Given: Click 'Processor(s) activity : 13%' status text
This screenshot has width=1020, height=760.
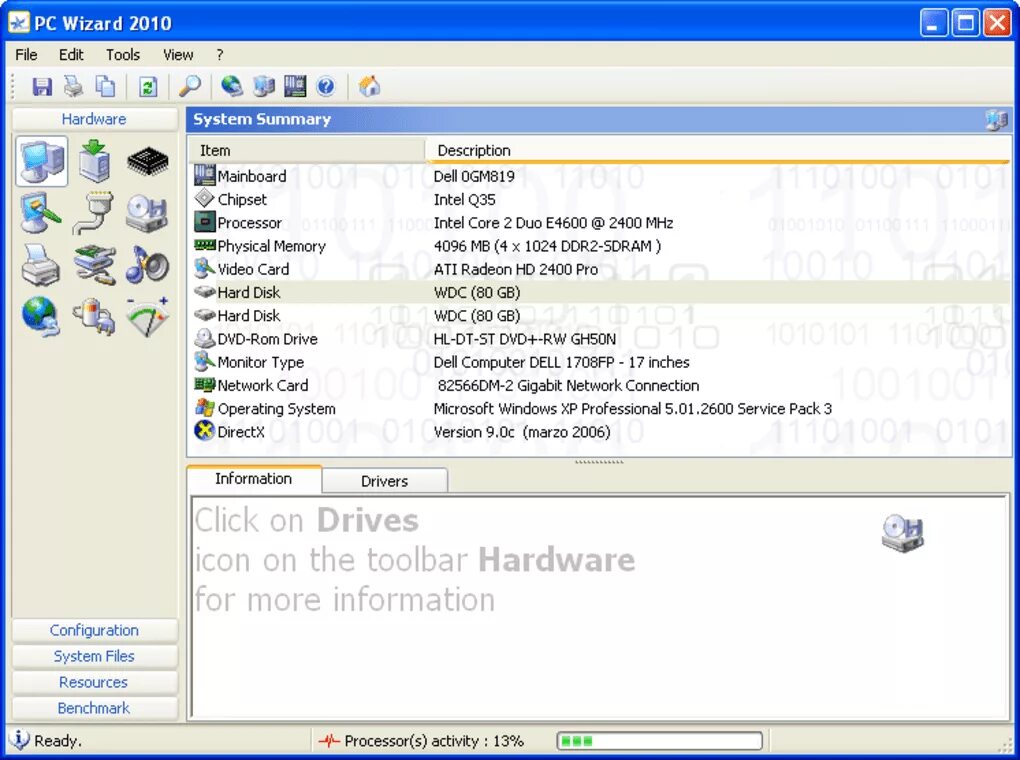Looking at the screenshot, I should [434, 741].
